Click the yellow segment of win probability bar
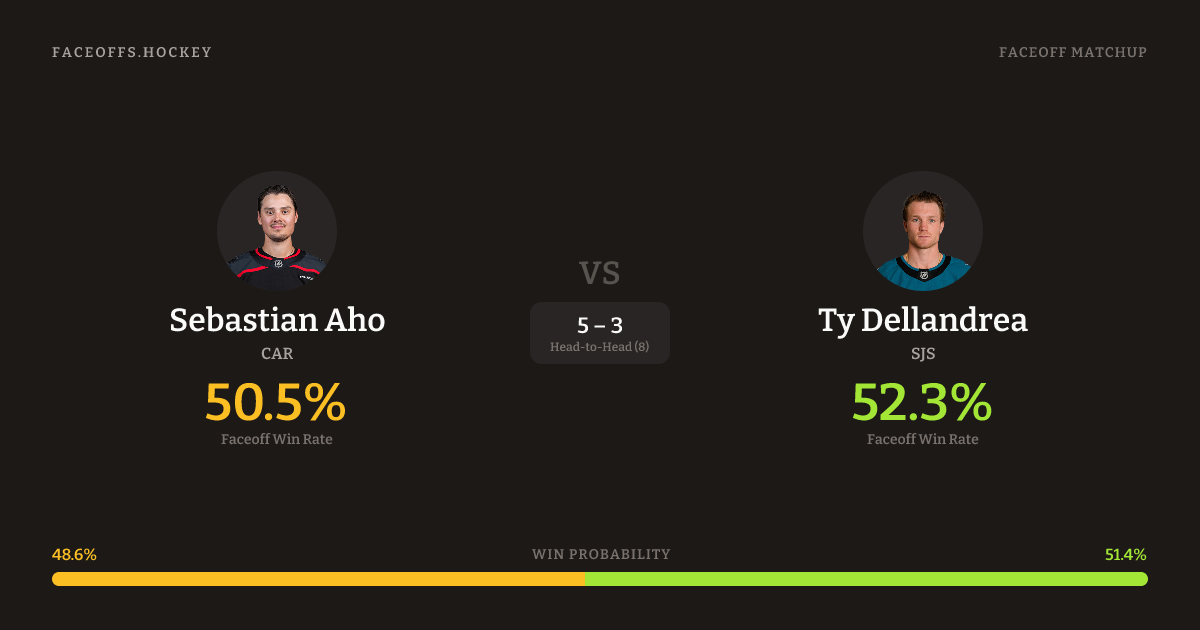1200x630 pixels. (318, 579)
